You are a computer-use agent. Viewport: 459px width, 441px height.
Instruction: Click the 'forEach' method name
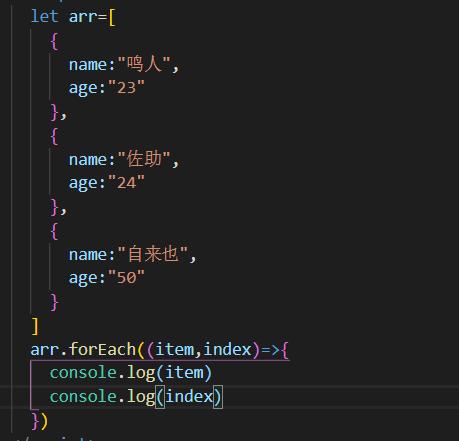click(102, 349)
